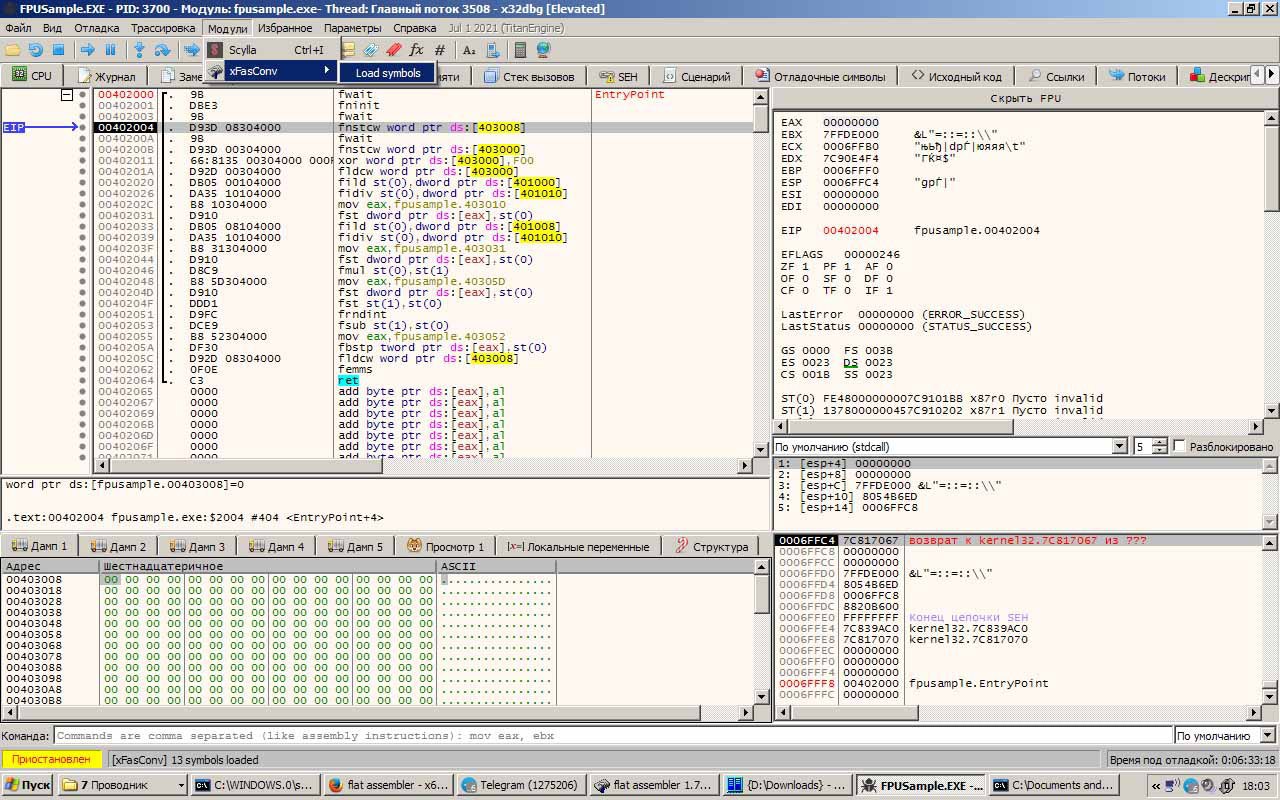The image size is (1280, 800).
Task: Open the Избранное menu
Action: pos(284,28)
